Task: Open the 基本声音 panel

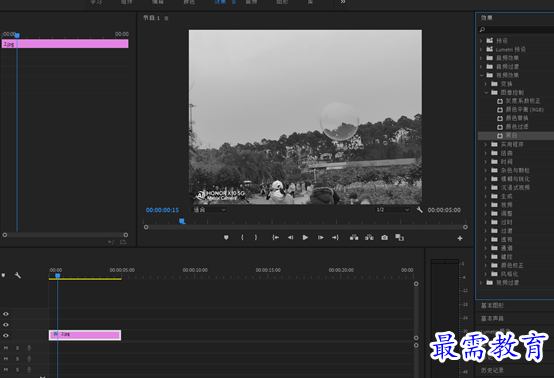Action: click(492, 319)
